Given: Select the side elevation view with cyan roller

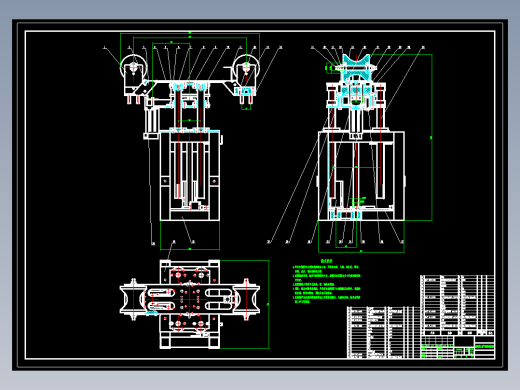Looking at the screenshot, I should click(361, 137).
